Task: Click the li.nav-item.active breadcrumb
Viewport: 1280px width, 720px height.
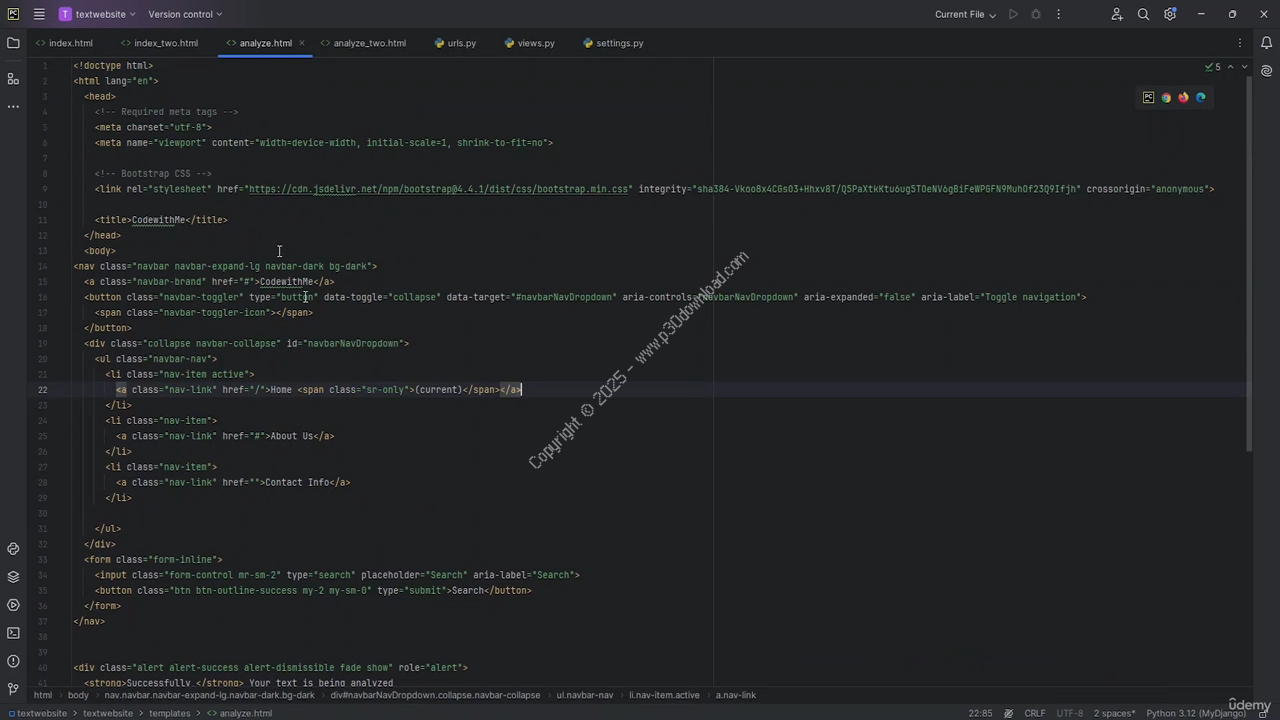Action: coord(664,695)
